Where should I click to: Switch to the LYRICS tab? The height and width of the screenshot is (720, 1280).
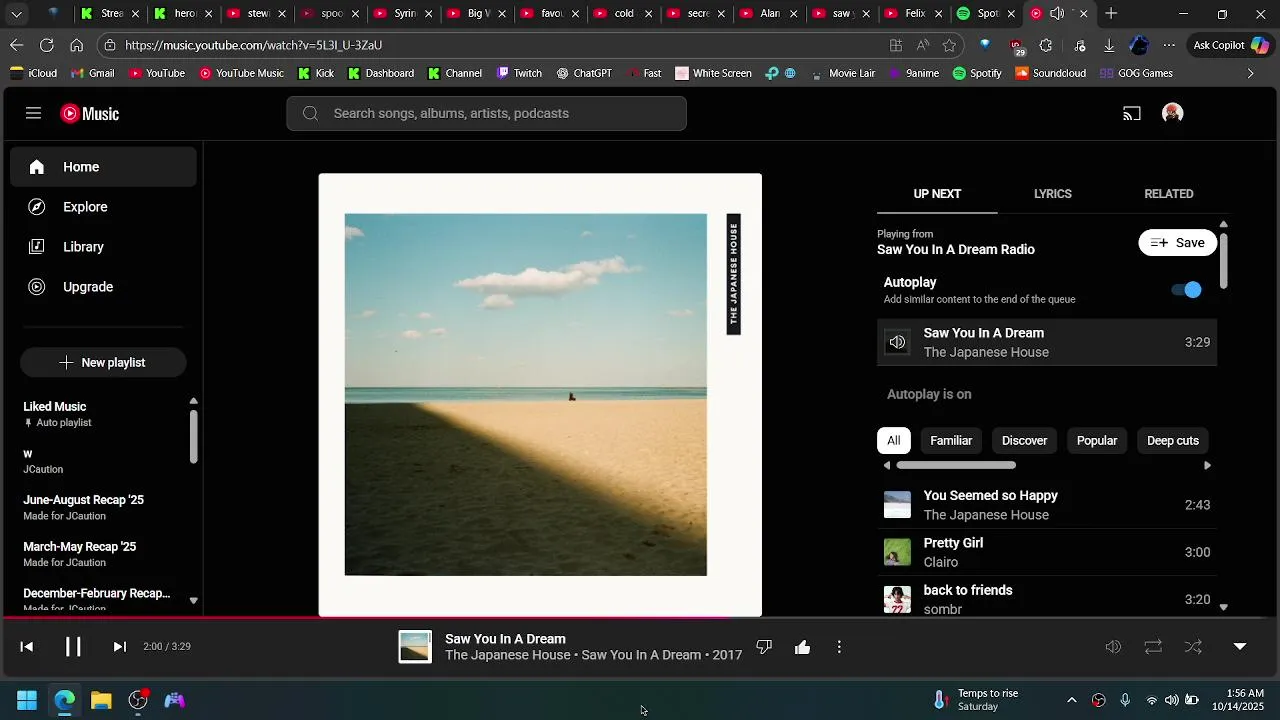click(x=1052, y=194)
